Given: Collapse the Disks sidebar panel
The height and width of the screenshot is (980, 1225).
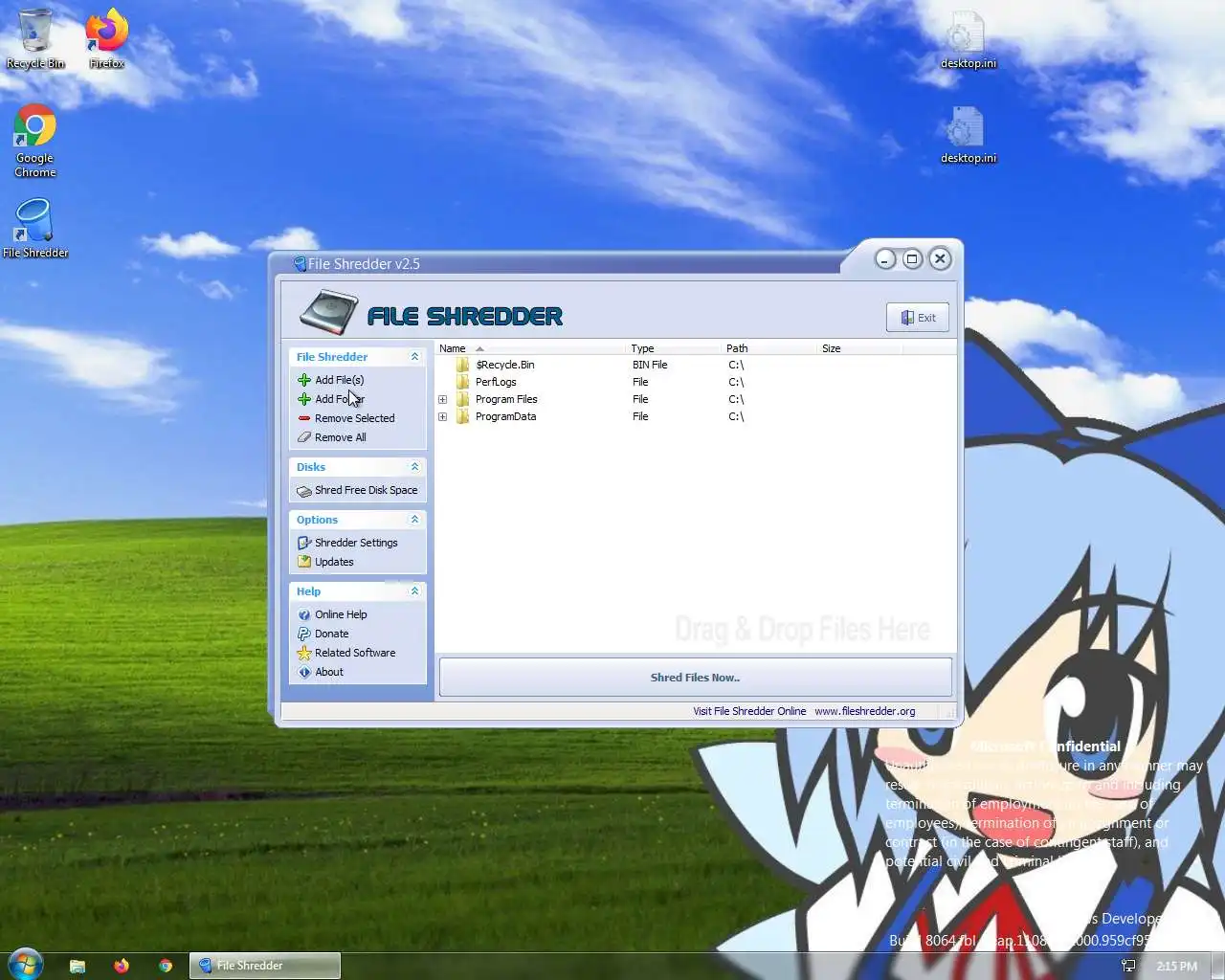Looking at the screenshot, I should click(414, 467).
